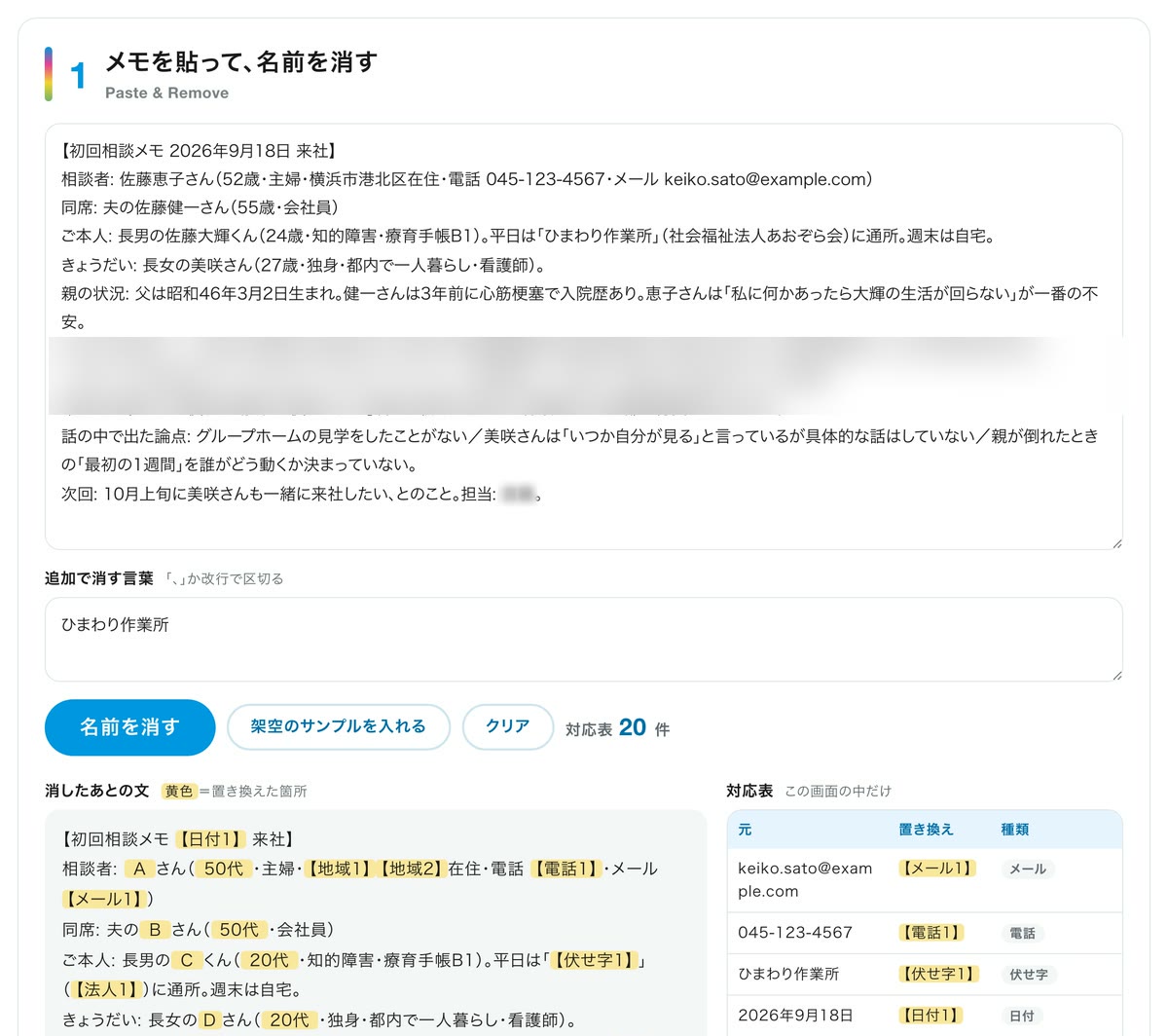Click 【メール1】 in the mapping table
Viewport: 1168px width, 1036px height.
coord(935,869)
